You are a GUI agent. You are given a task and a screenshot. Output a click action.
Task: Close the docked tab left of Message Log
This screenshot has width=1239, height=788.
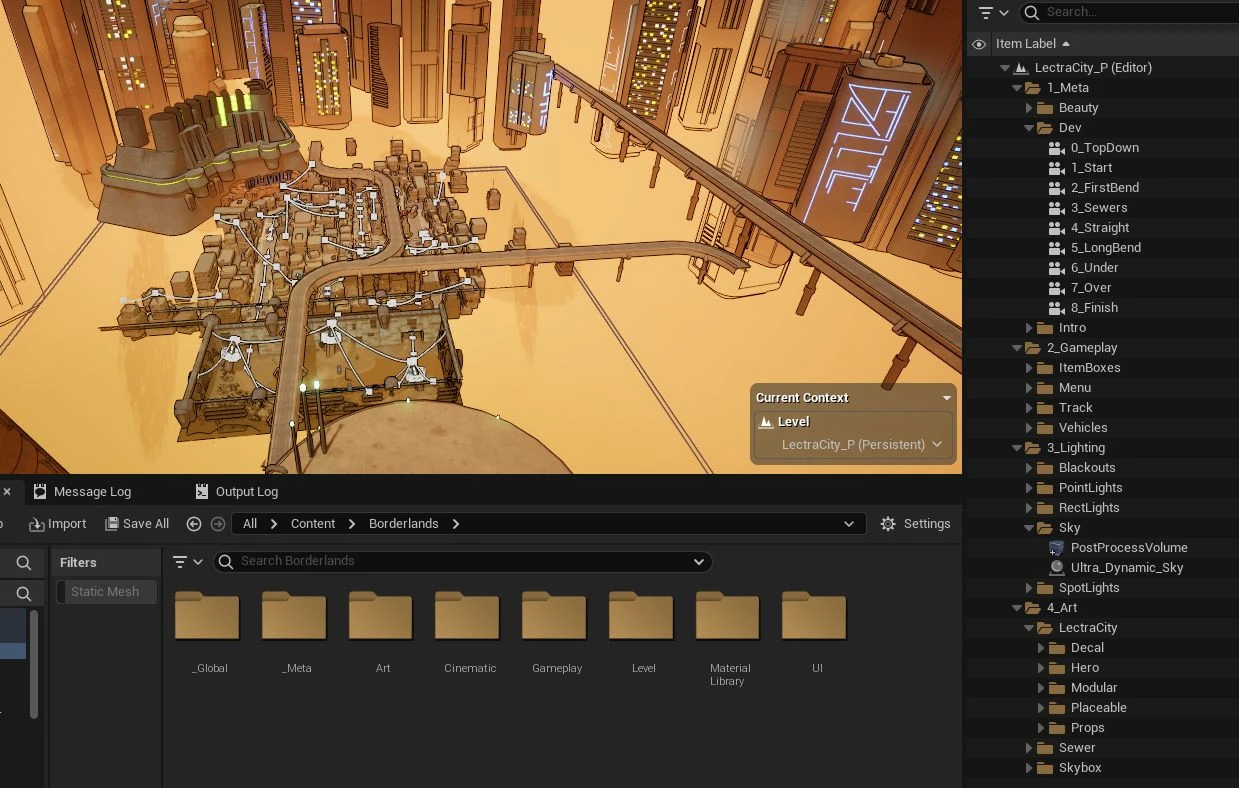click(x=7, y=491)
